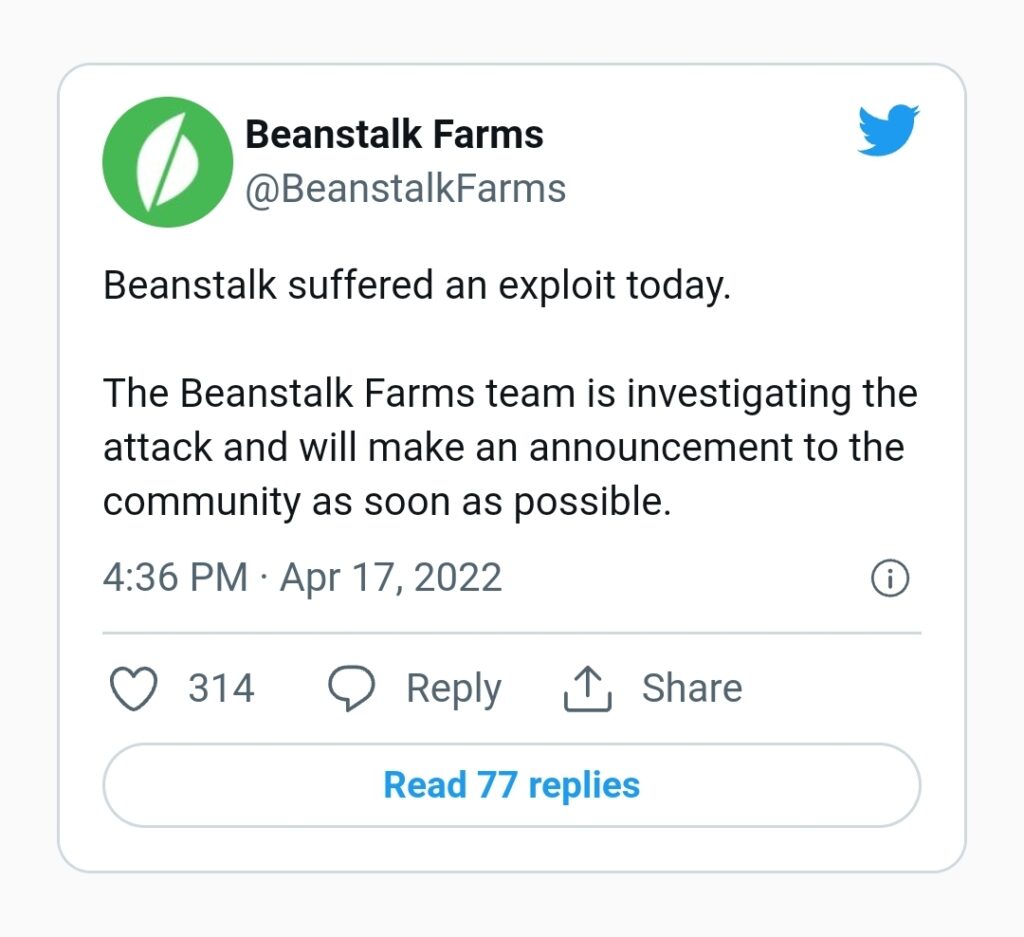Open the 4:36 PM time link
The image size is (1024, 937).
point(175,578)
